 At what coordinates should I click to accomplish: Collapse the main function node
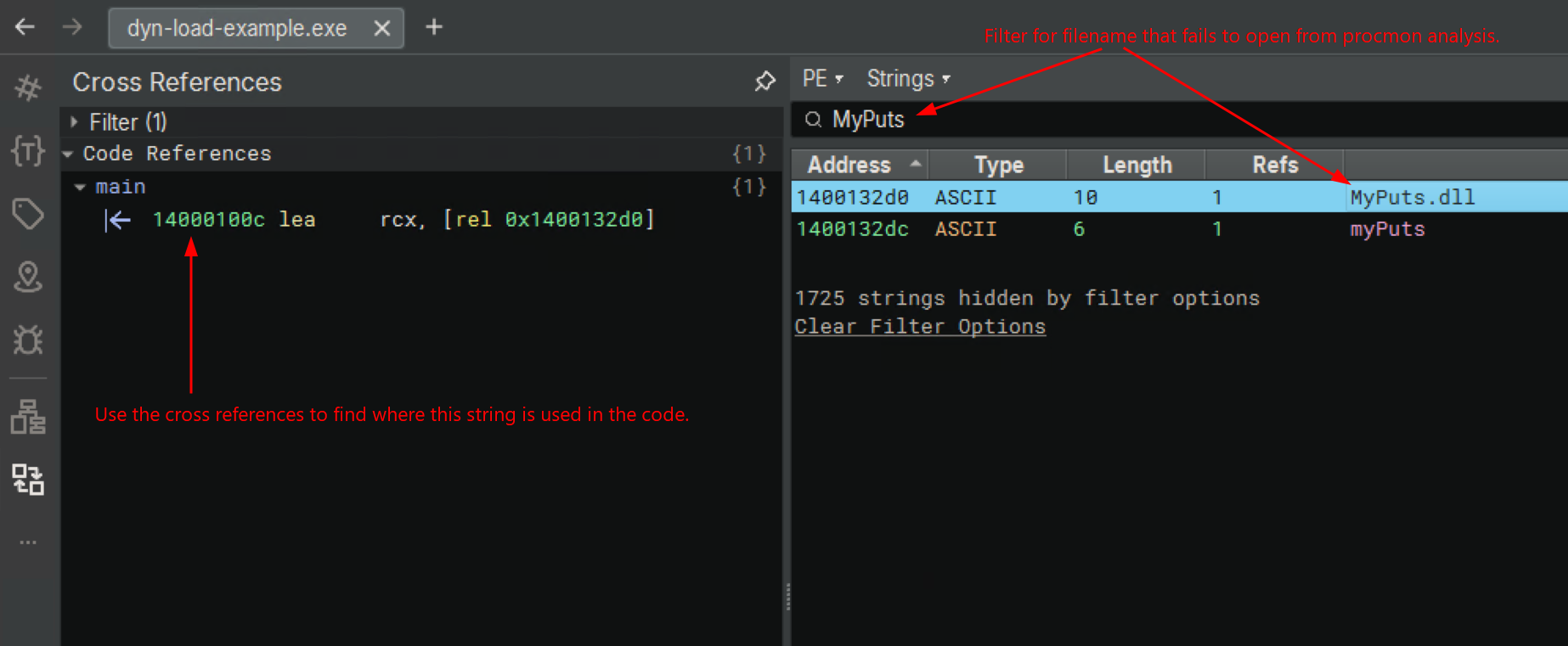click(80, 188)
